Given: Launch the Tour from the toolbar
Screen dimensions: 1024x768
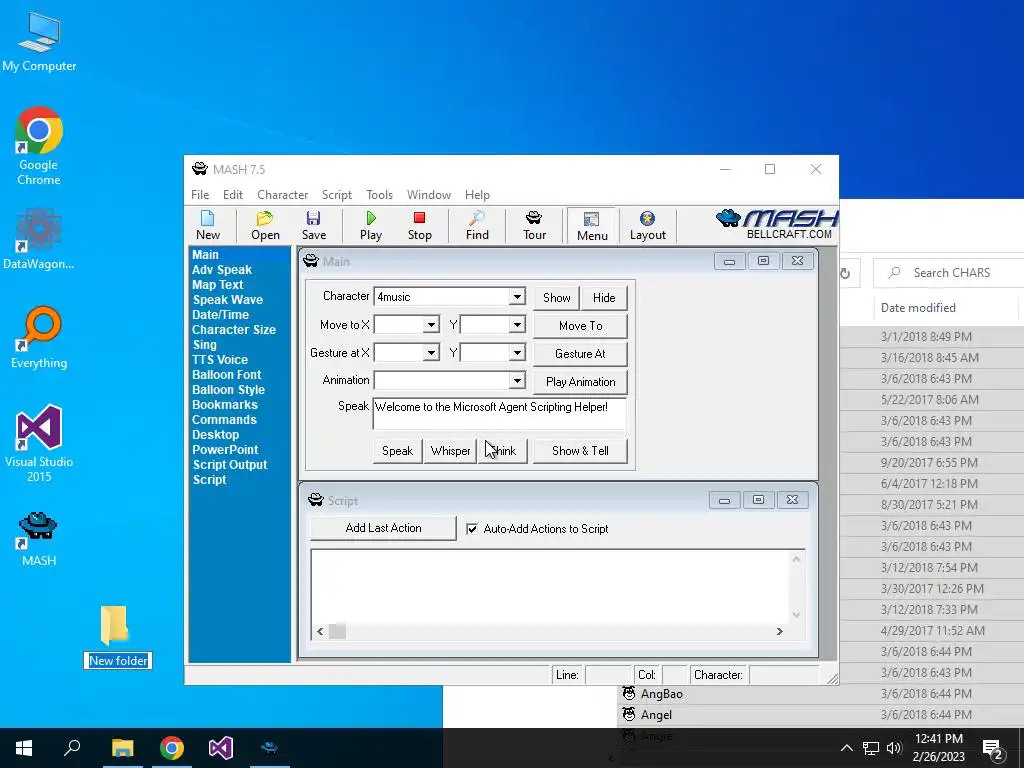Looking at the screenshot, I should pyautogui.click(x=534, y=225).
